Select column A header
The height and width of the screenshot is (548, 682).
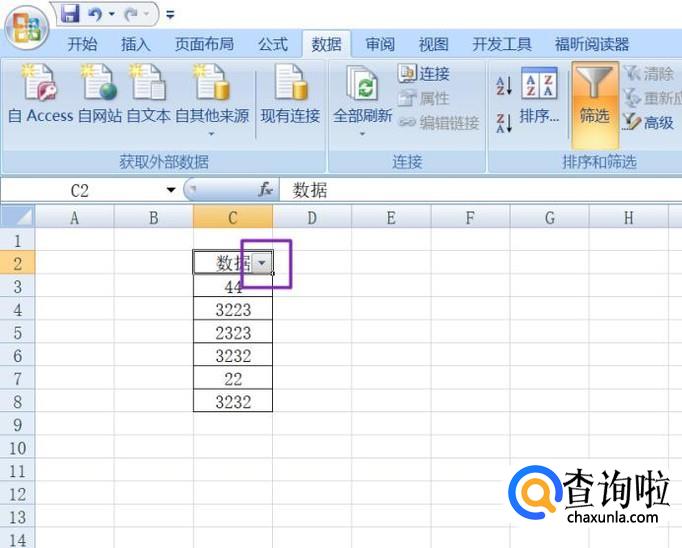[74, 217]
